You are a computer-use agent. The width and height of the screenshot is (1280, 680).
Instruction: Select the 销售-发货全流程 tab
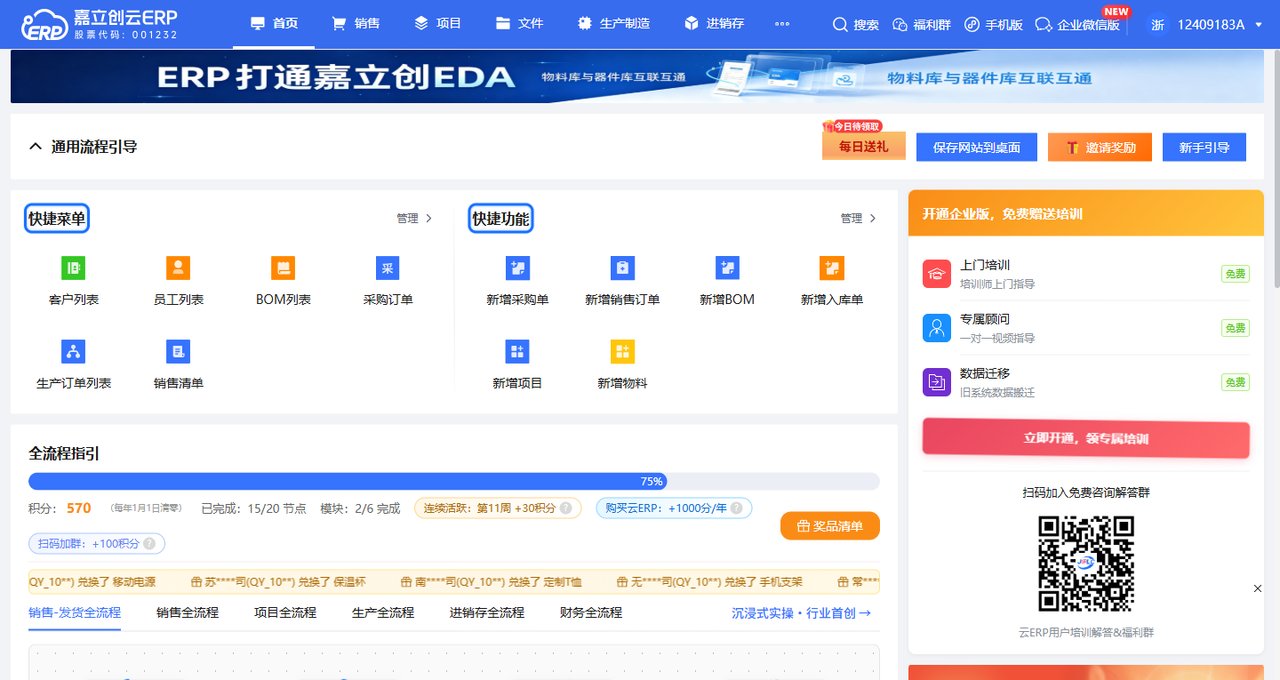75,613
